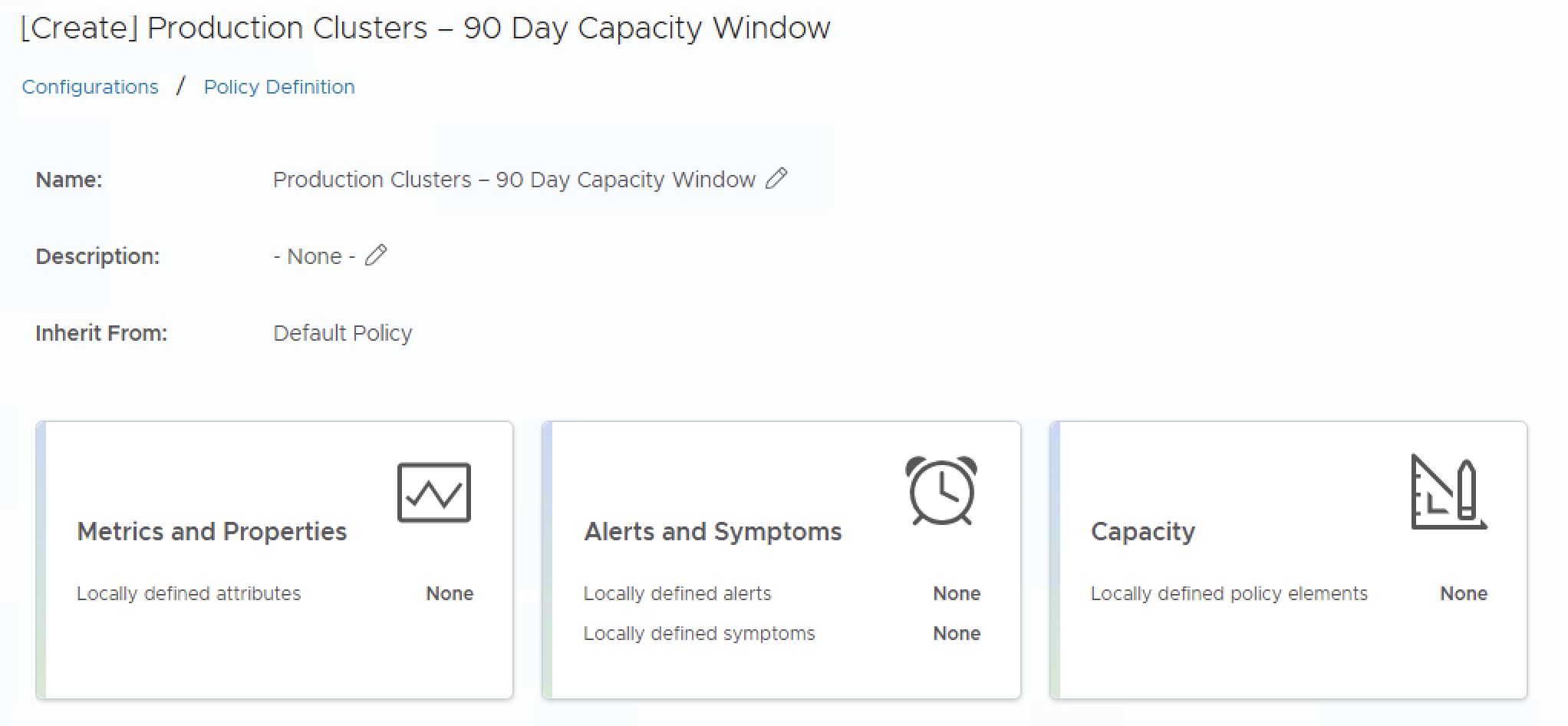Click the Locally defined alerts row
The image size is (1568, 726).
(677, 593)
